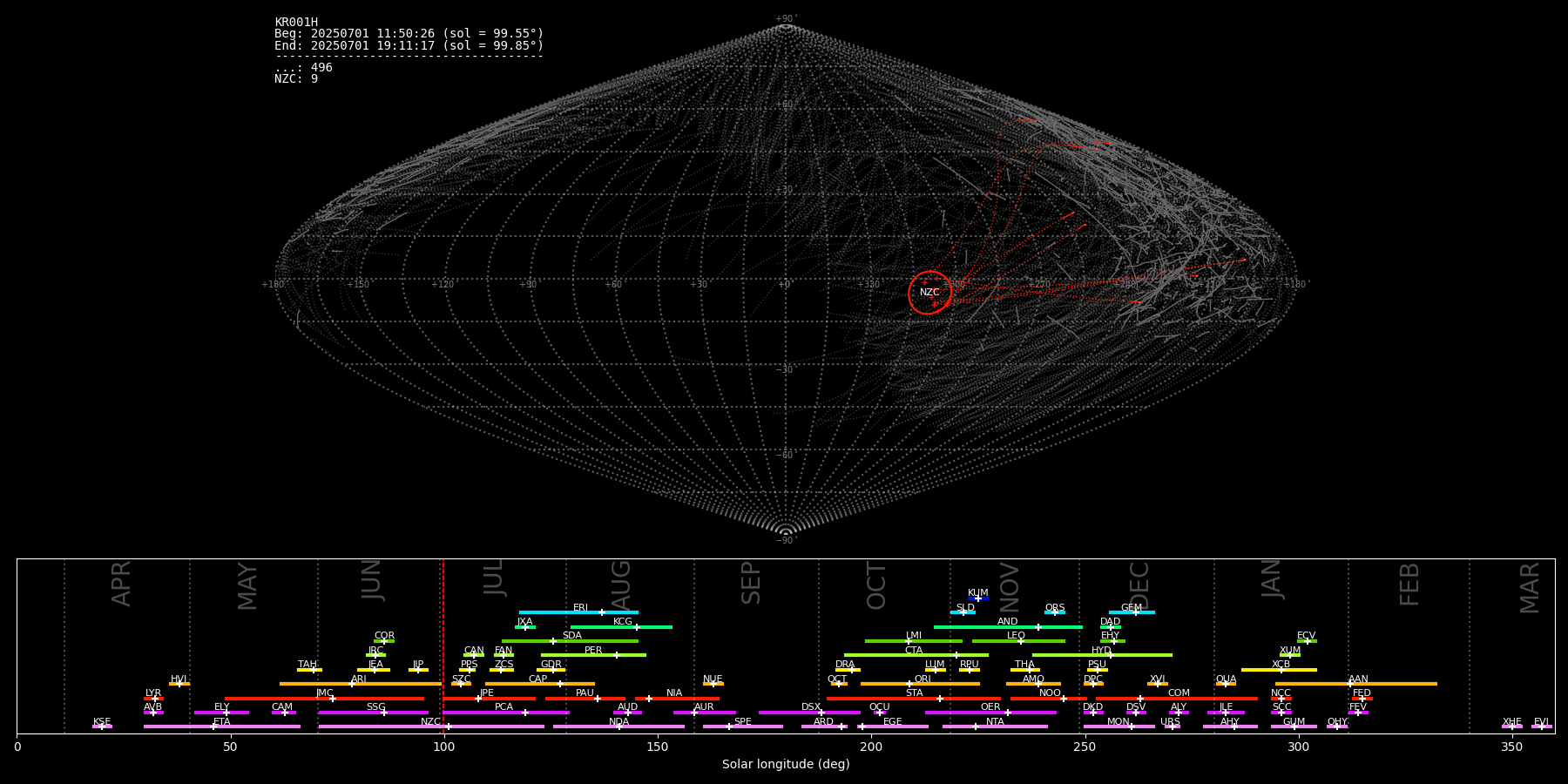The height and width of the screenshot is (784, 1568).
Task: Click the QUA shower label
Action: [x=1227, y=679]
